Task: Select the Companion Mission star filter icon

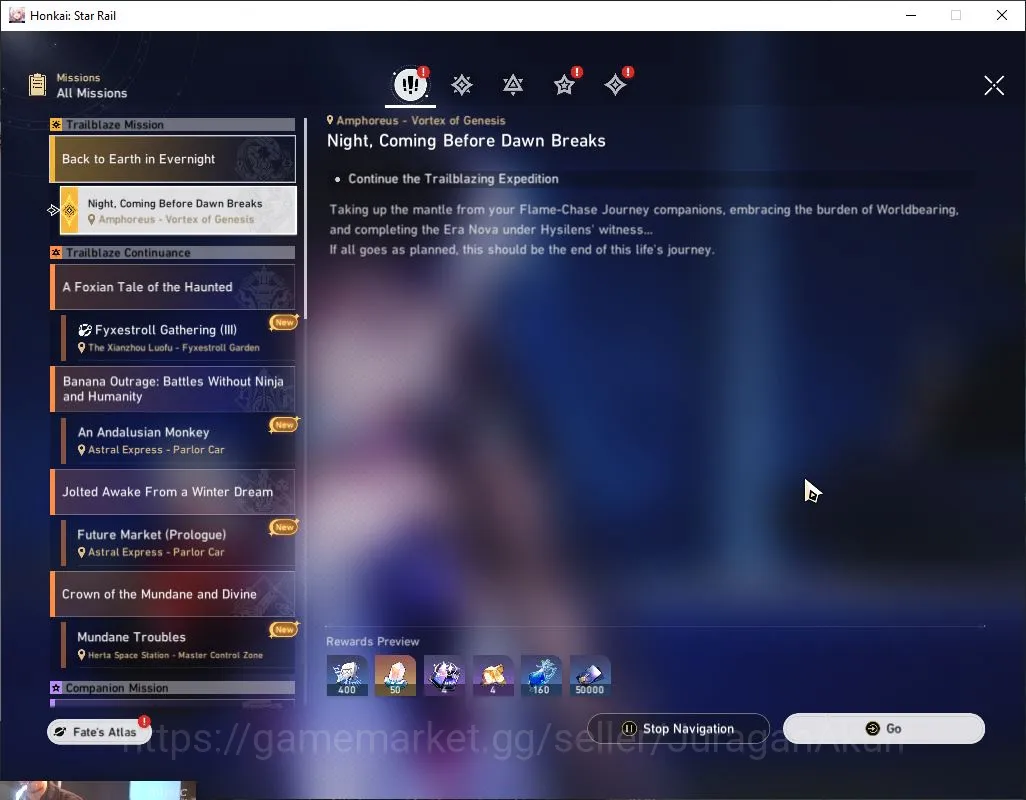Action: click(x=565, y=85)
